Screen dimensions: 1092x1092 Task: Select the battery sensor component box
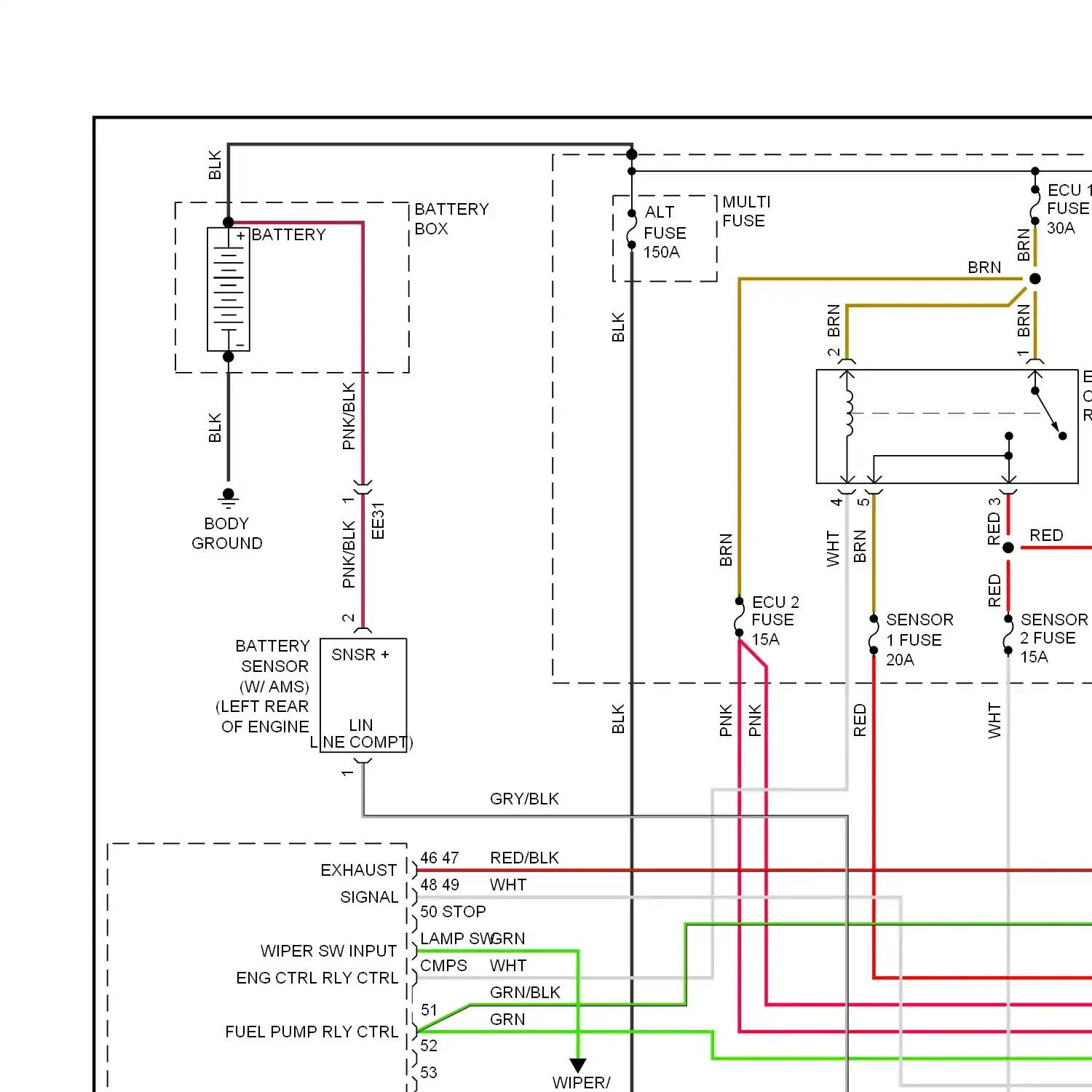363,695
